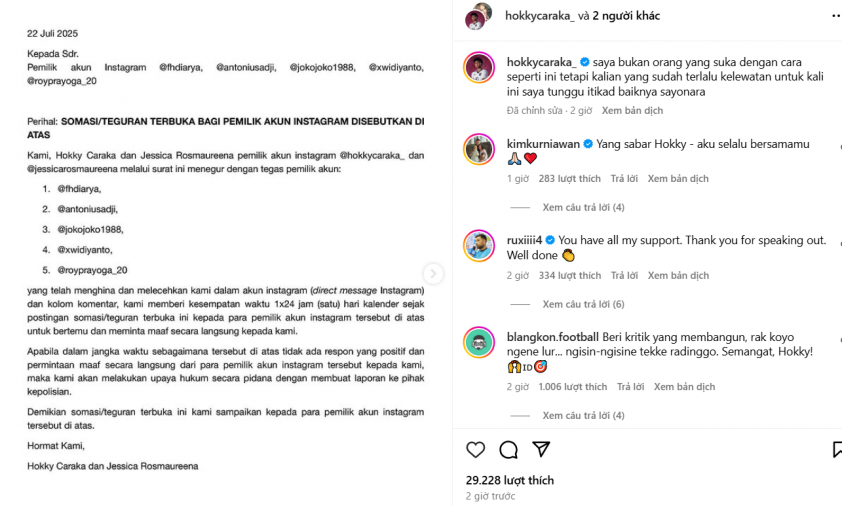Expand blangkon.football's 4 replies

coord(583,415)
